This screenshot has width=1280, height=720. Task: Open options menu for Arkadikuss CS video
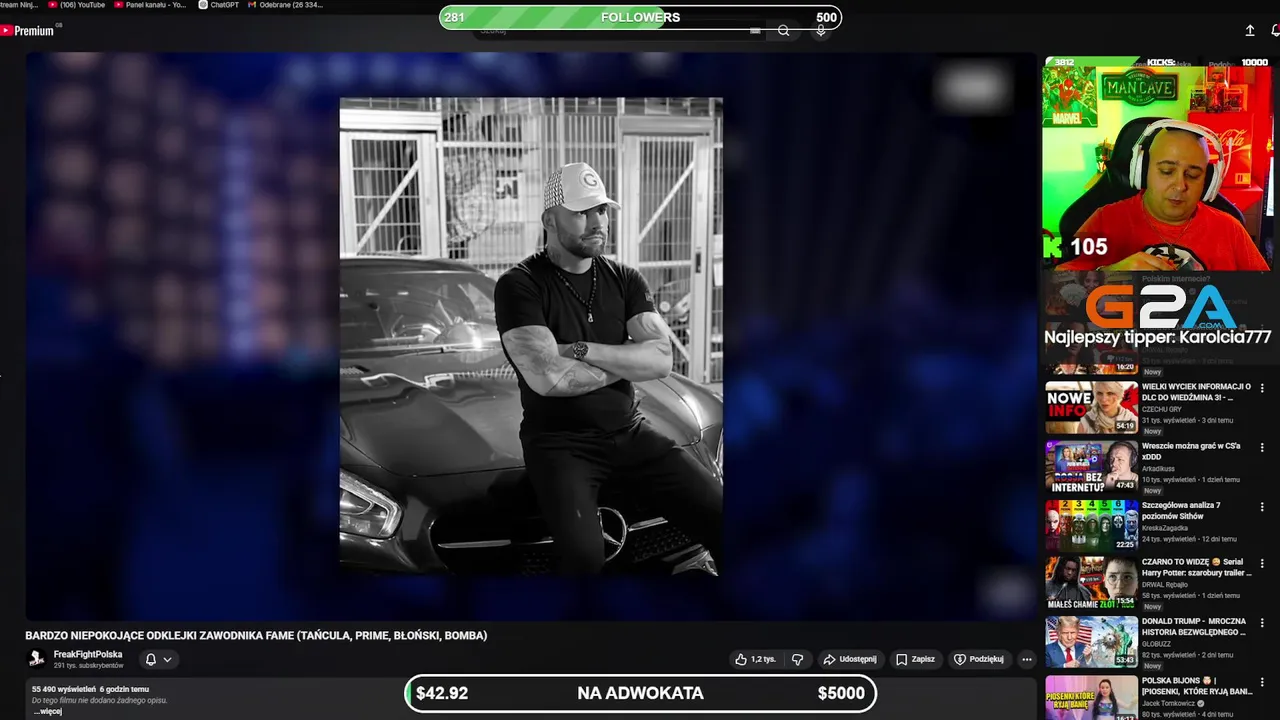[x=1262, y=447]
